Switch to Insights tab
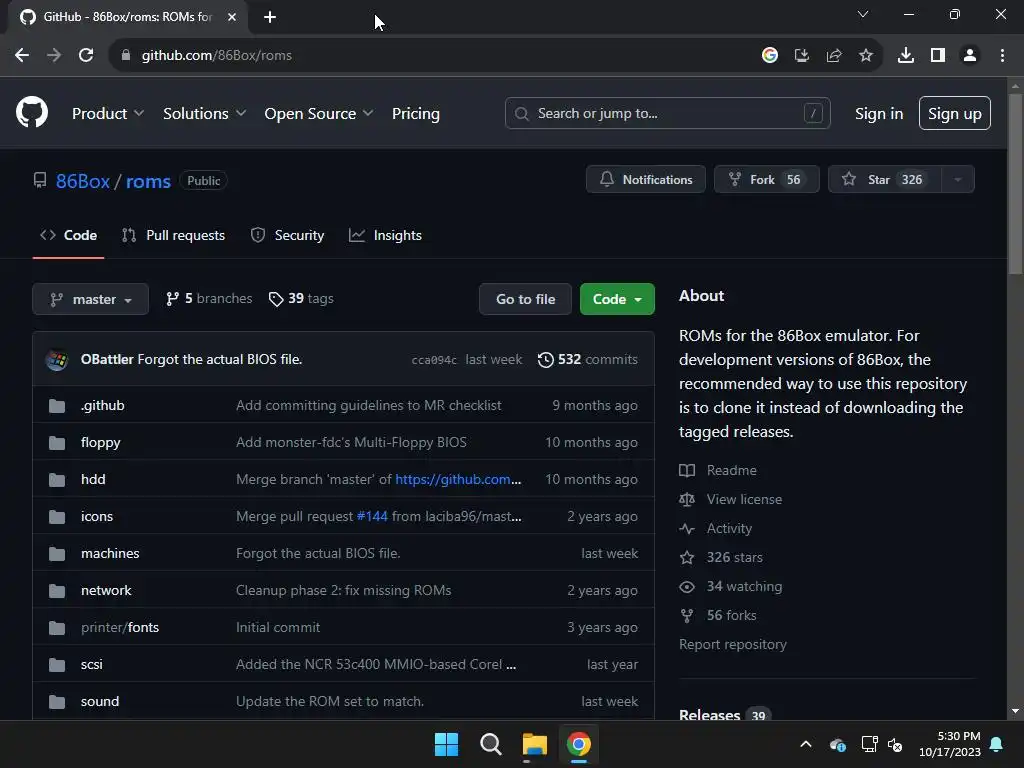This screenshot has height=768, width=1024. [385, 235]
